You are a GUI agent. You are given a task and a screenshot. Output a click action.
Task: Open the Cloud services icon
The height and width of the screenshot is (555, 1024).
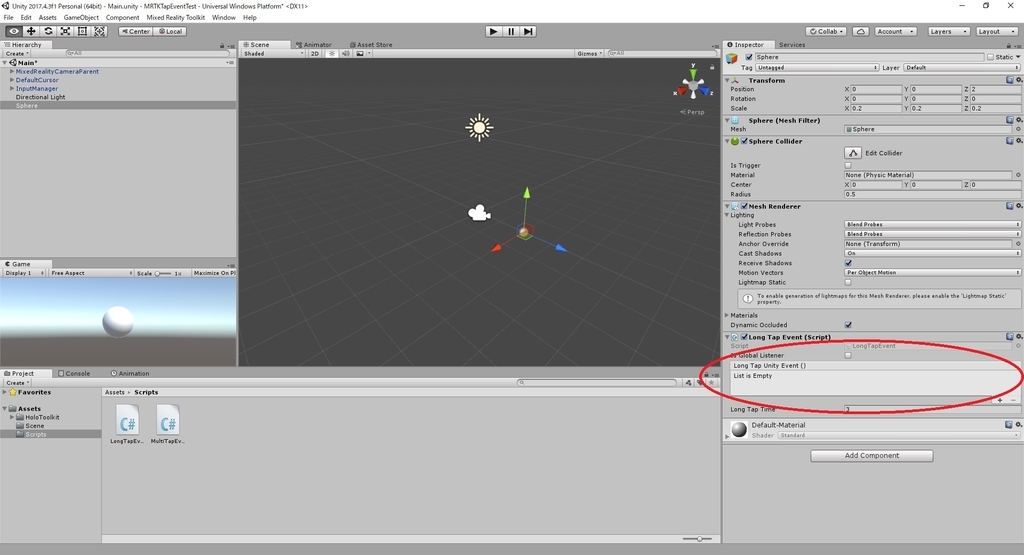click(x=861, y=31)
